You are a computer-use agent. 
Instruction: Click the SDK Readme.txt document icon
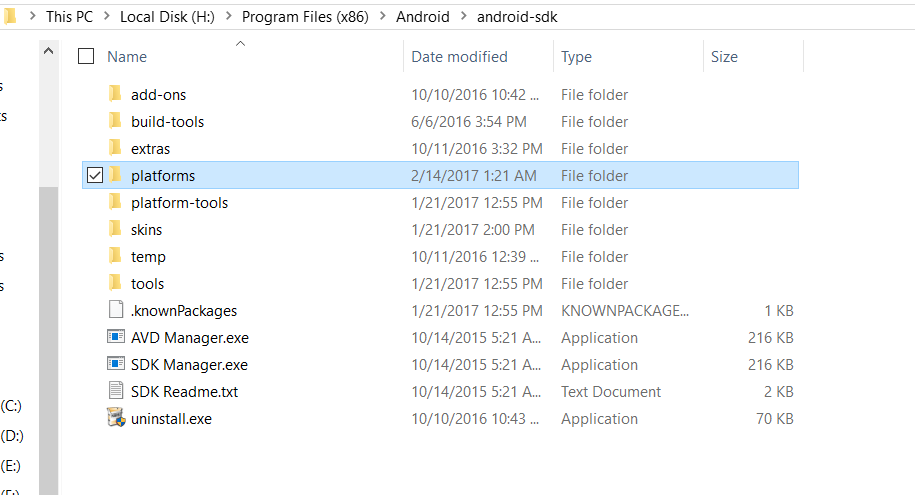tap(115, 392)
